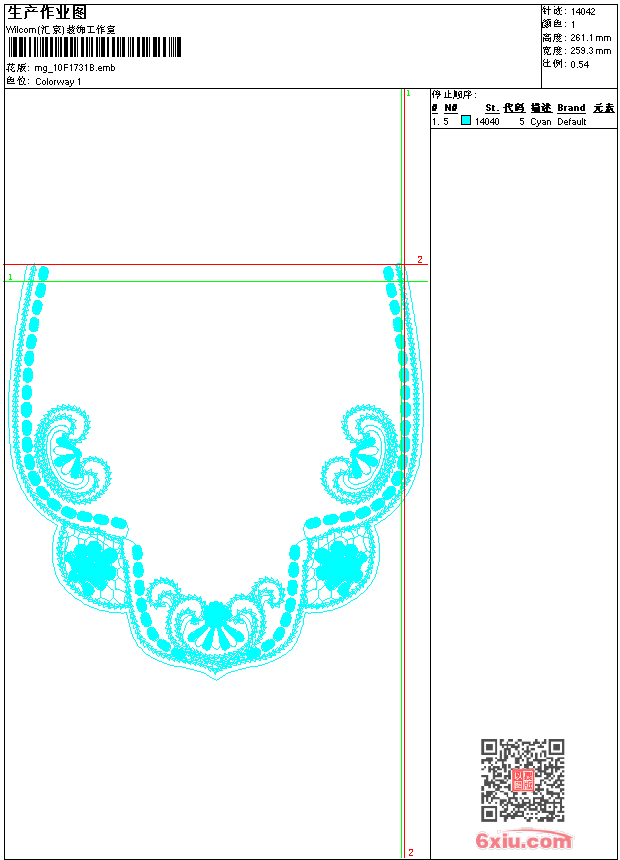Click the Colorway 1 label

coord(59,81)
